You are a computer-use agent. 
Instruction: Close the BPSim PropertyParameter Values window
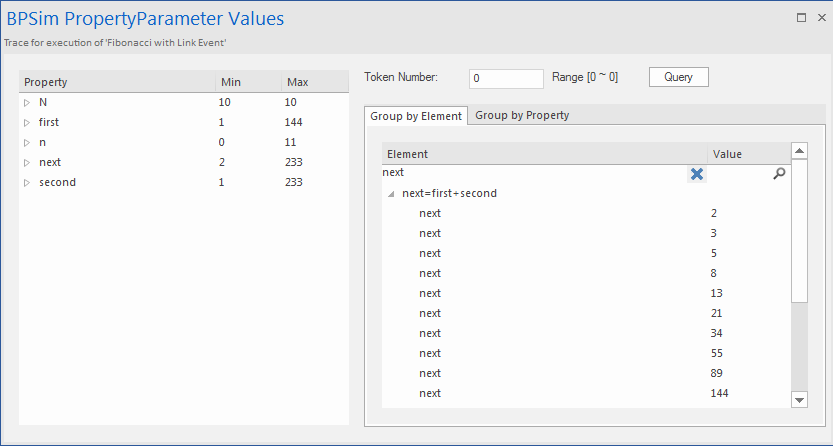tap(820, 17)
